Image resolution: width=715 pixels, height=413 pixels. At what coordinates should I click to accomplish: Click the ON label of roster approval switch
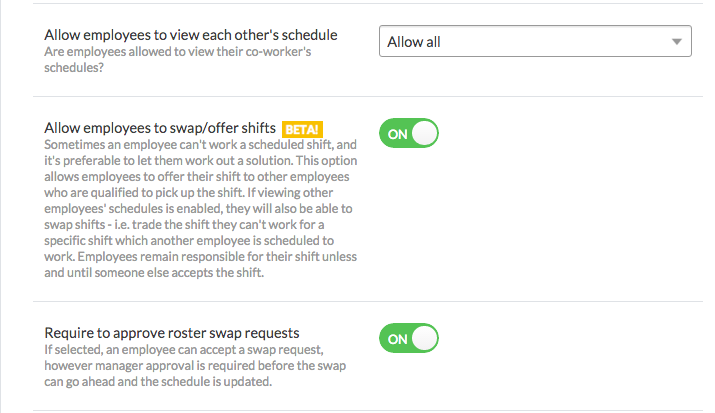397,338
